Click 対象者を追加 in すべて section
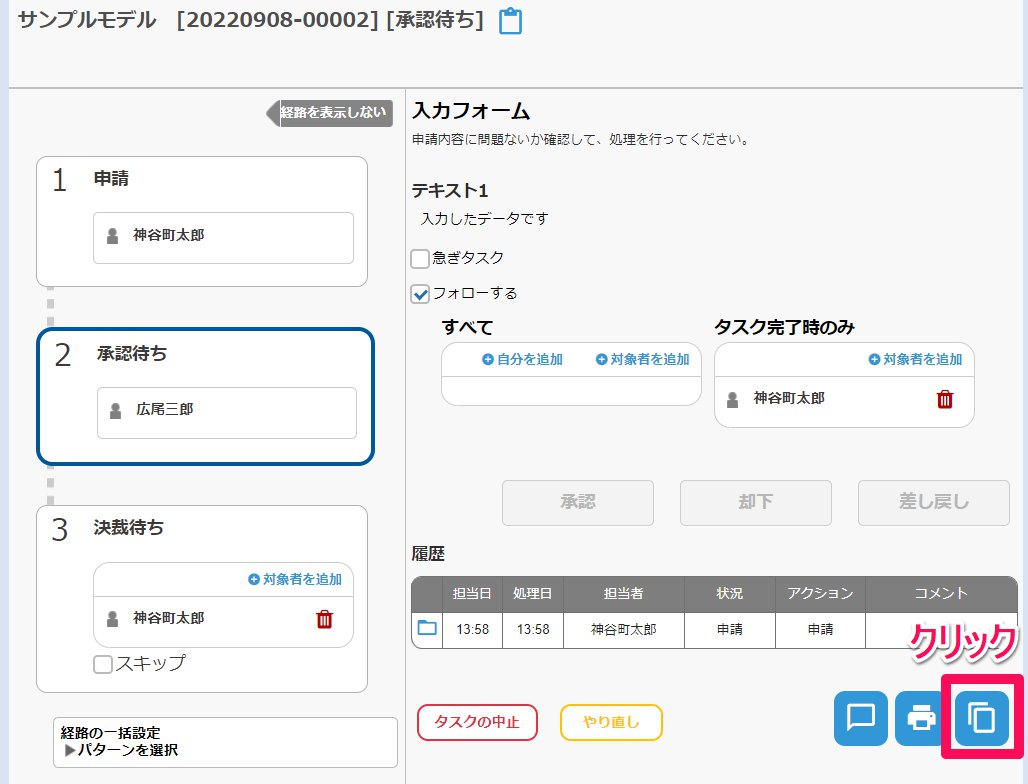 [642, 359]
